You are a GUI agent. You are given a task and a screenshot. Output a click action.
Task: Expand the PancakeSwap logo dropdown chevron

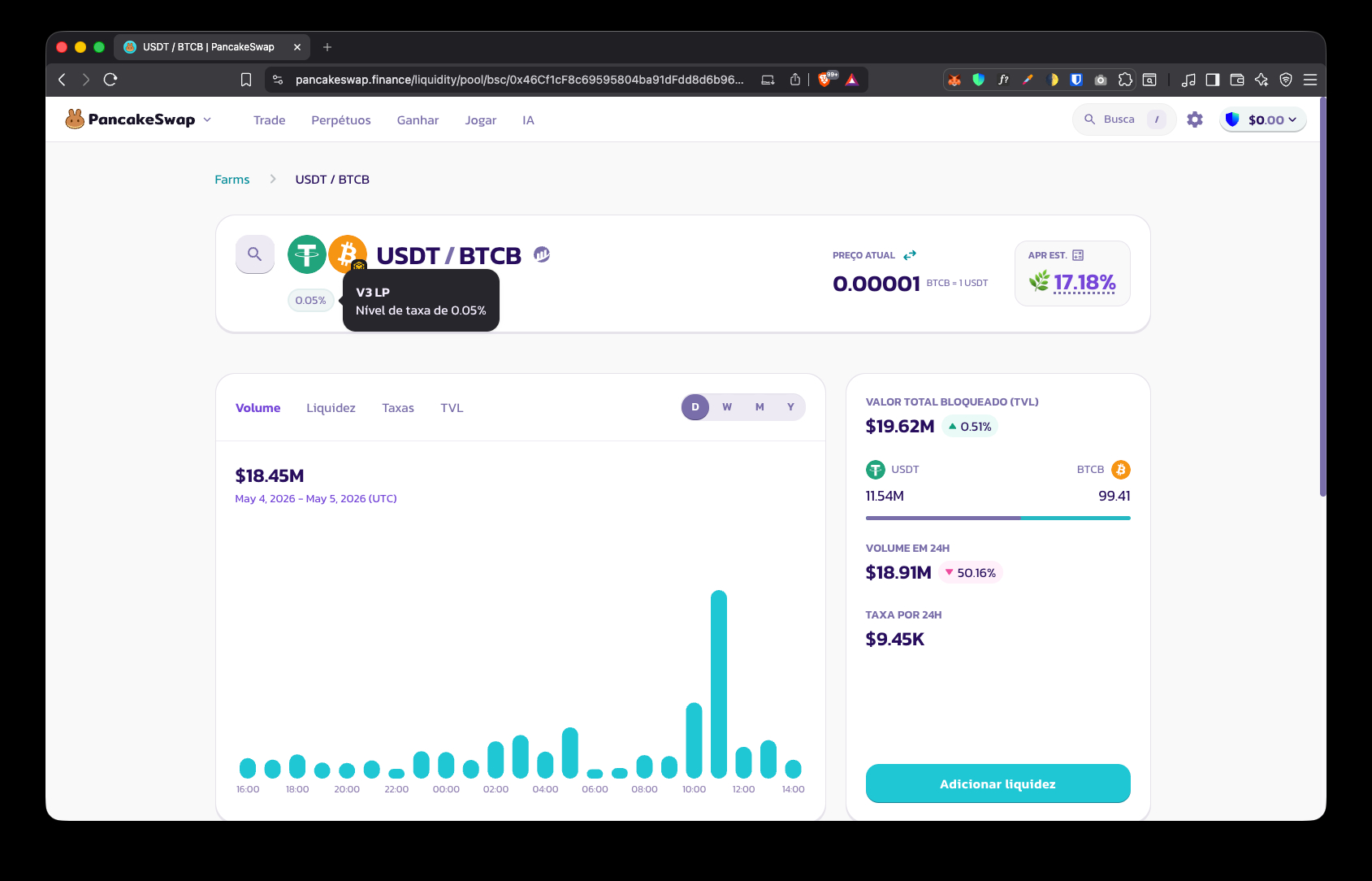pos(207,119)
